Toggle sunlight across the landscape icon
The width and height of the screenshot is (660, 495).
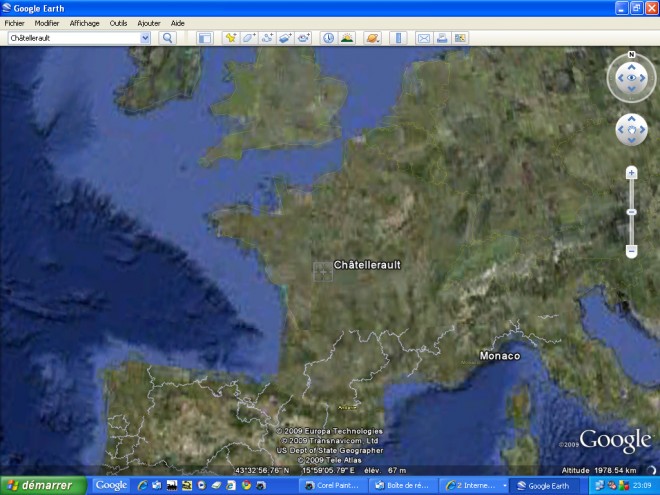click(x=347, y=38)
